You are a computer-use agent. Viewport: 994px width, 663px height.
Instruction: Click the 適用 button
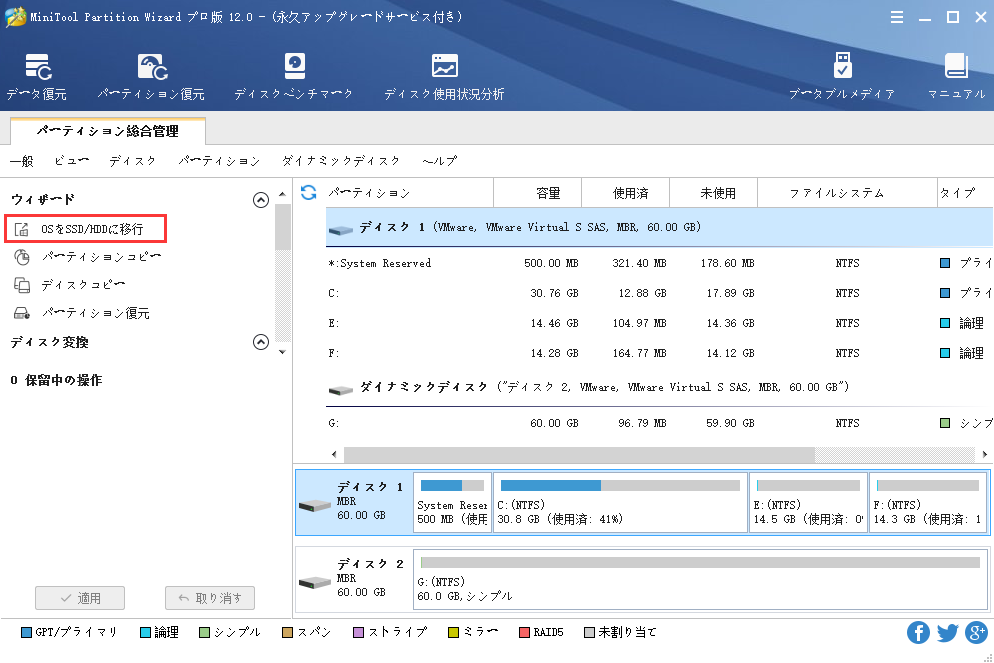(80, 598)
